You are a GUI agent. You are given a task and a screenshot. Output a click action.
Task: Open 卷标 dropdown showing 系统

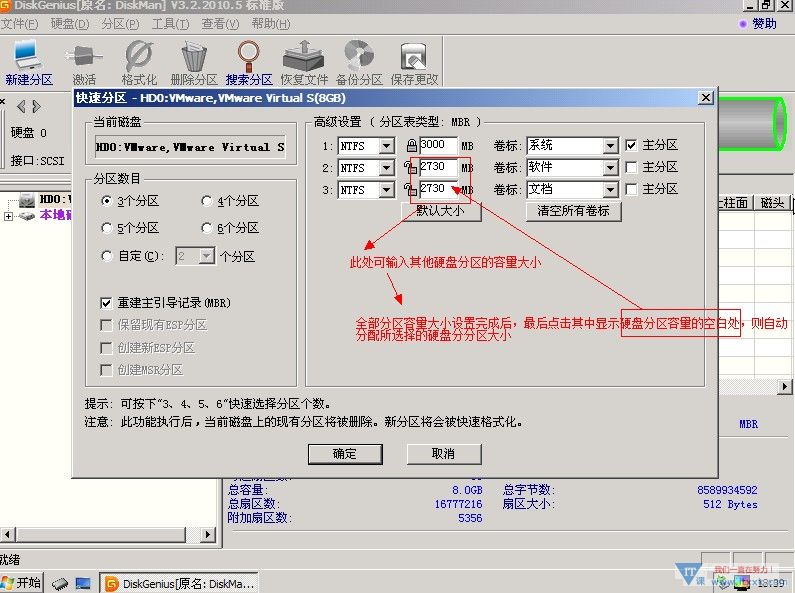pos(610,146)
